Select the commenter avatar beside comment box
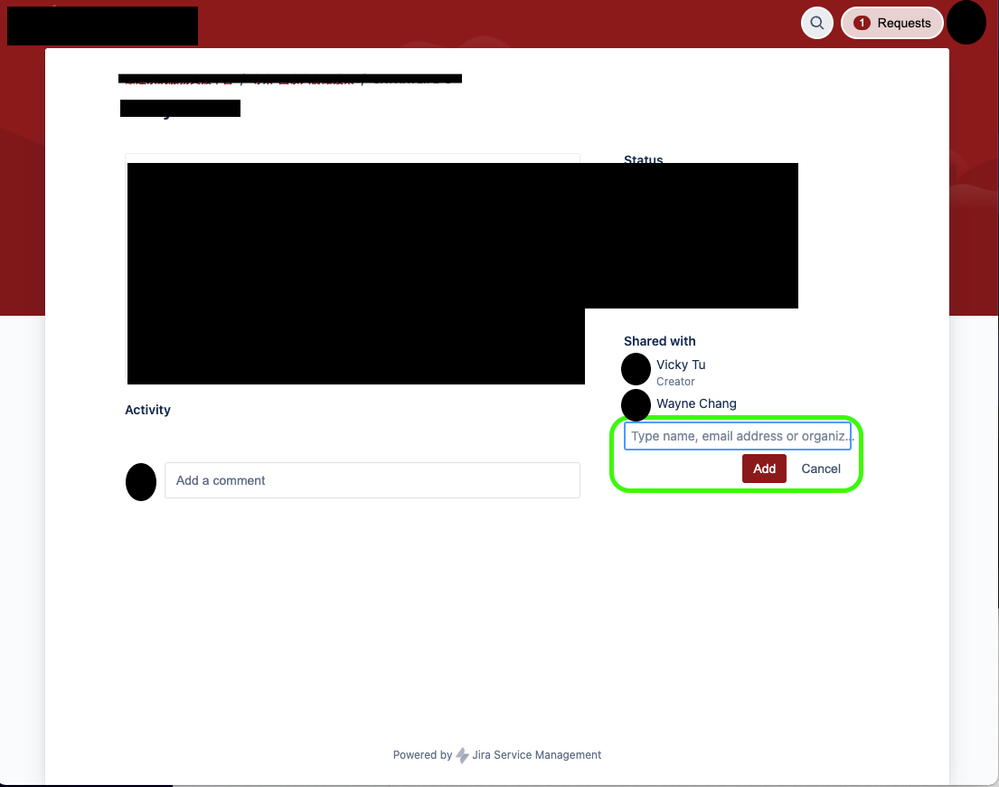Screen dimensions: 999x787 click(x=141, y=482)
